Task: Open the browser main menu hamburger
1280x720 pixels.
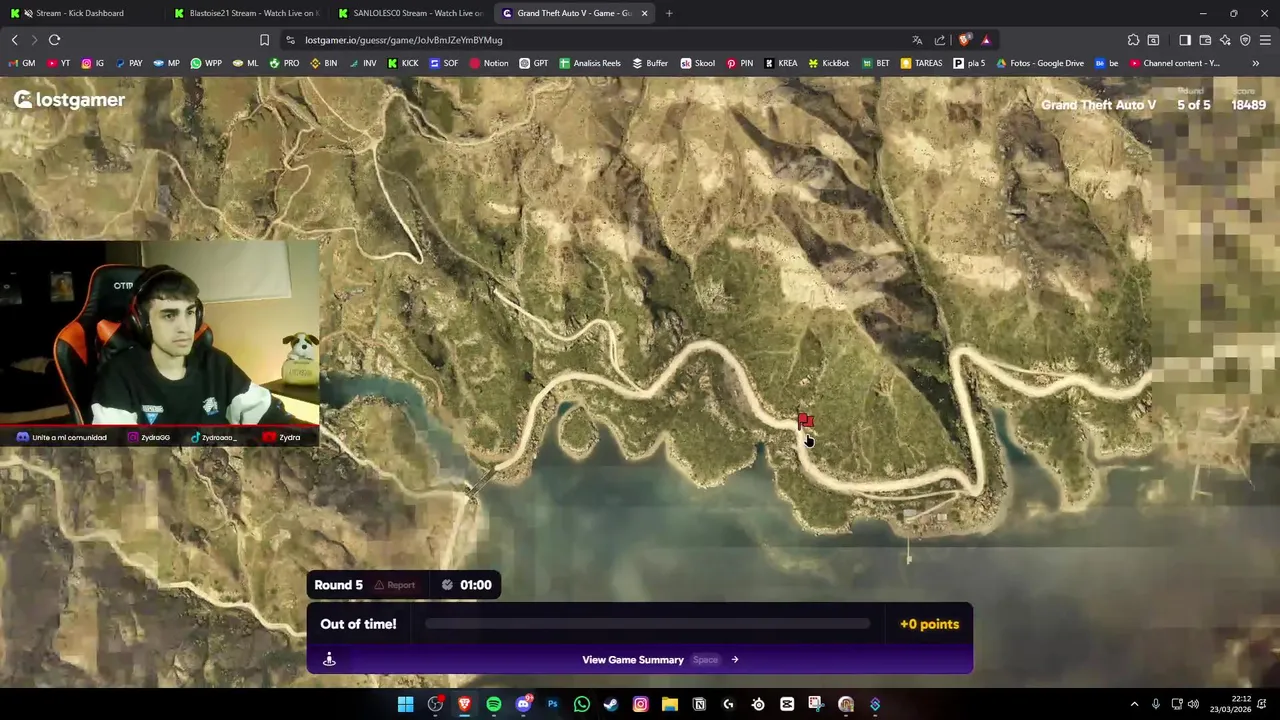Action: [x=1265, y=40]
